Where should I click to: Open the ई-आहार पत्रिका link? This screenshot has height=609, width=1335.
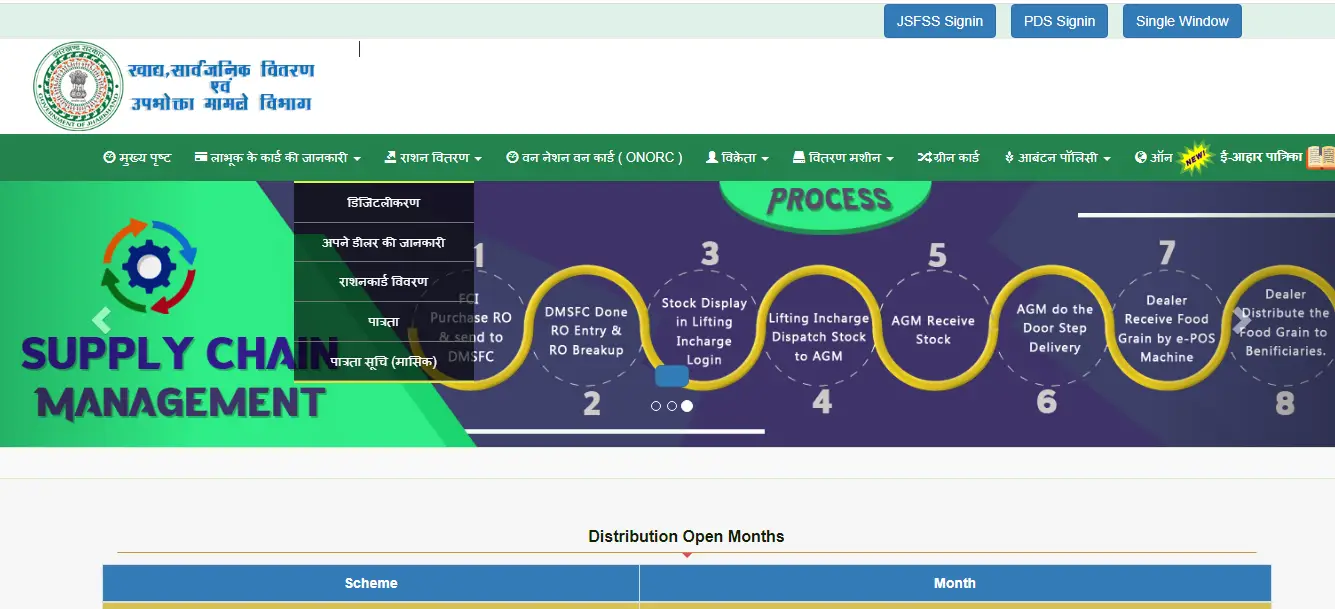pyautogui.click(x=1261, y=157)
